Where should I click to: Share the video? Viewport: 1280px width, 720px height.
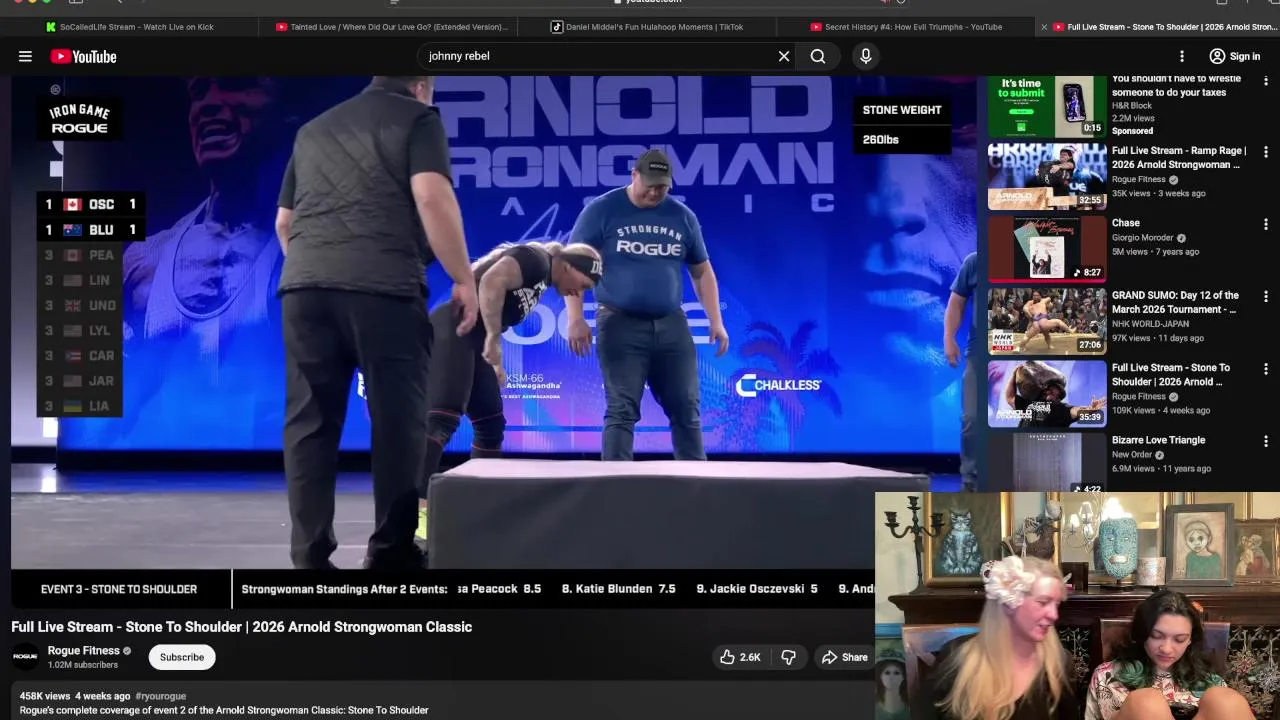point(845,657)
